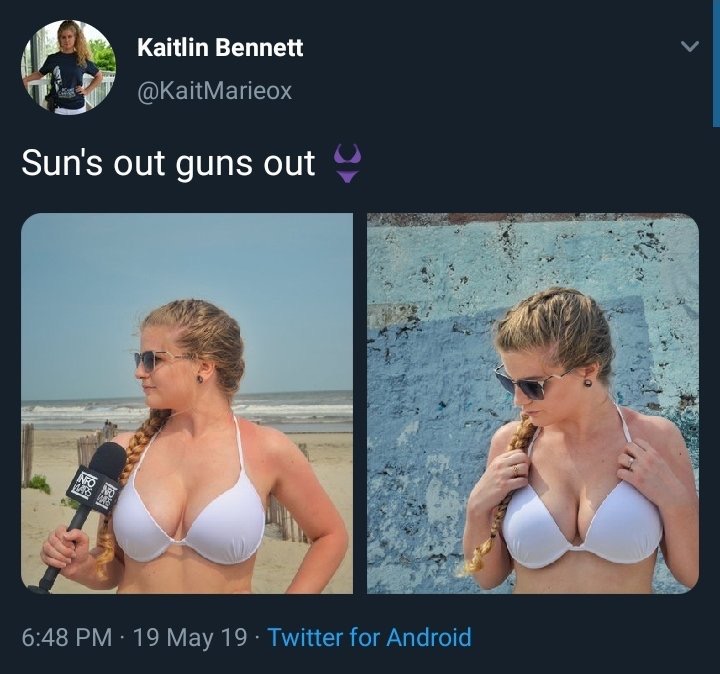The image size is (720, 674).
Task: Open the Twitter for Android source link
Action: (x=369, y=637)
